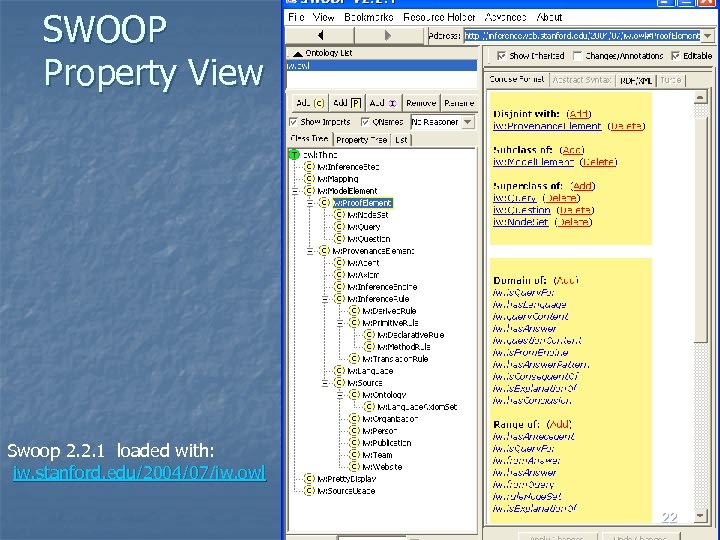Switch to the RDF/XML tab
This screenshot has width=720, height=540.
[x=636, y=80]
